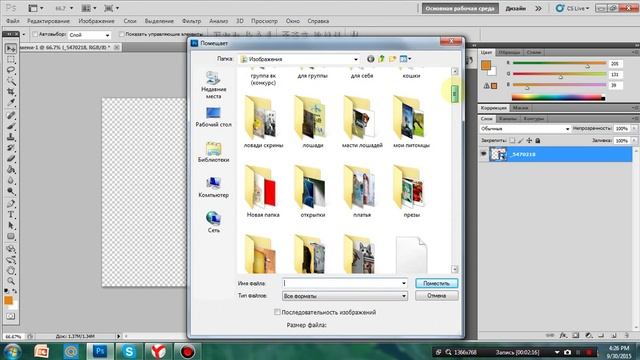Open the view menu dropdown in dialog
This screenshot has height=360, width=640.
(x=406, y=59)
